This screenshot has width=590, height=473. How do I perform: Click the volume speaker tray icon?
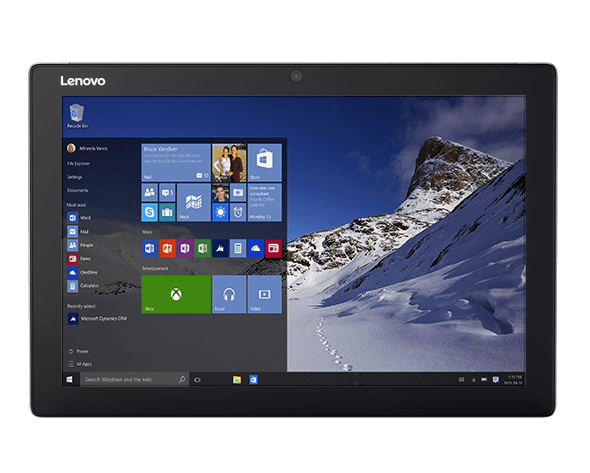pos(461,380)
